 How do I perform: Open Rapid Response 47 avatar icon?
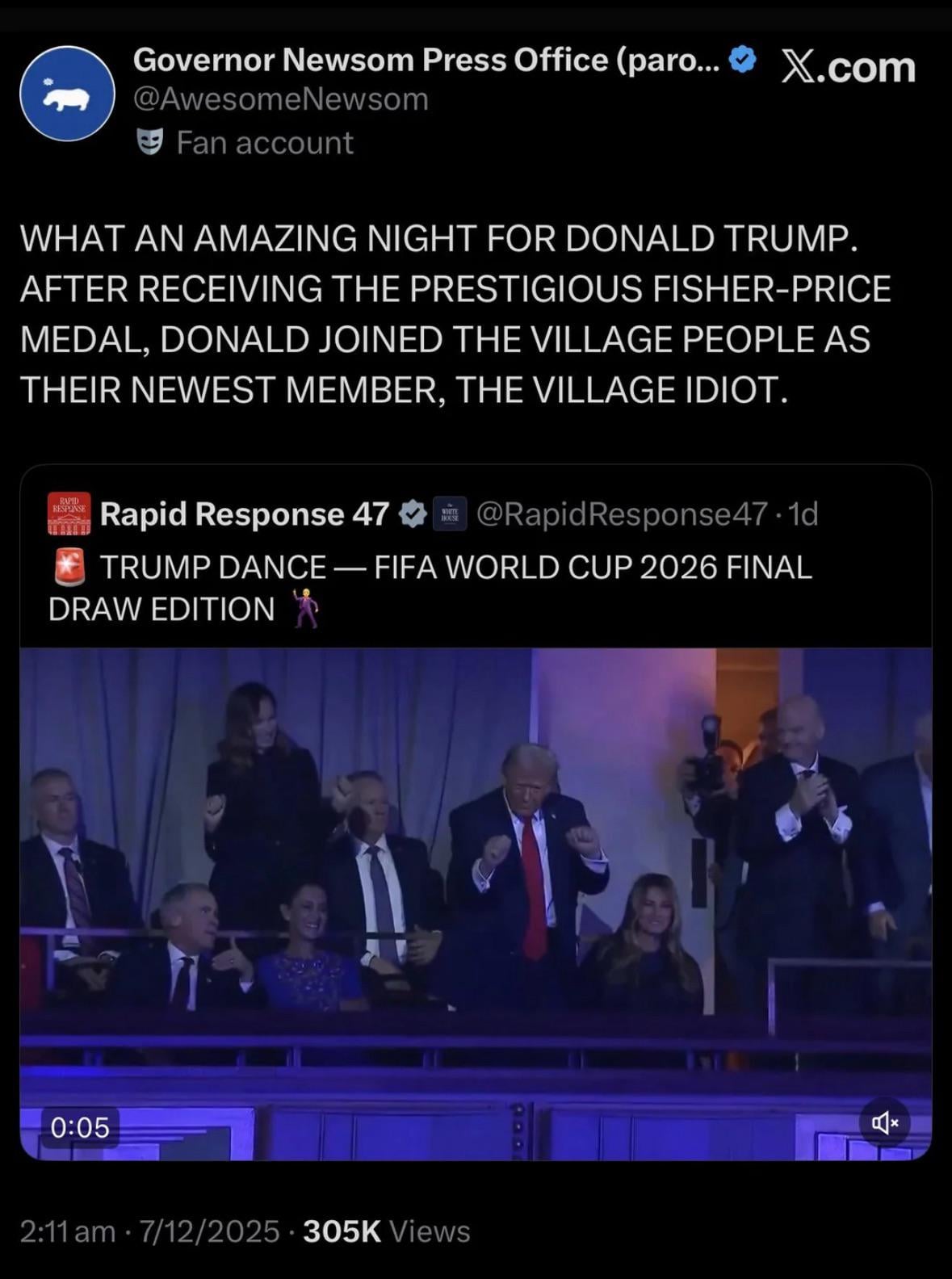69,514
